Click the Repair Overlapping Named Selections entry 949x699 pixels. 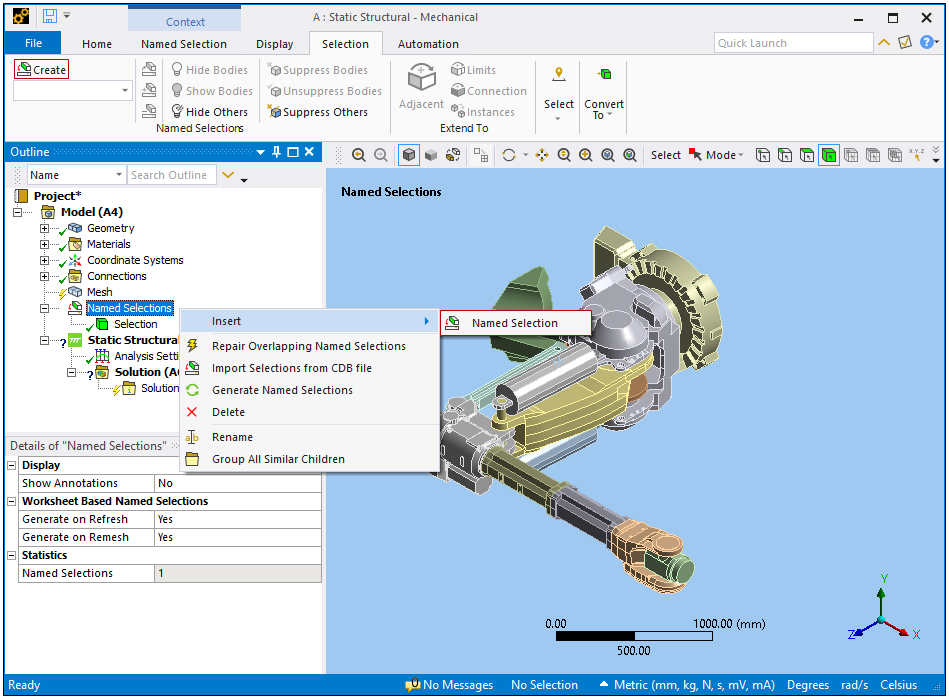[308, 346]
